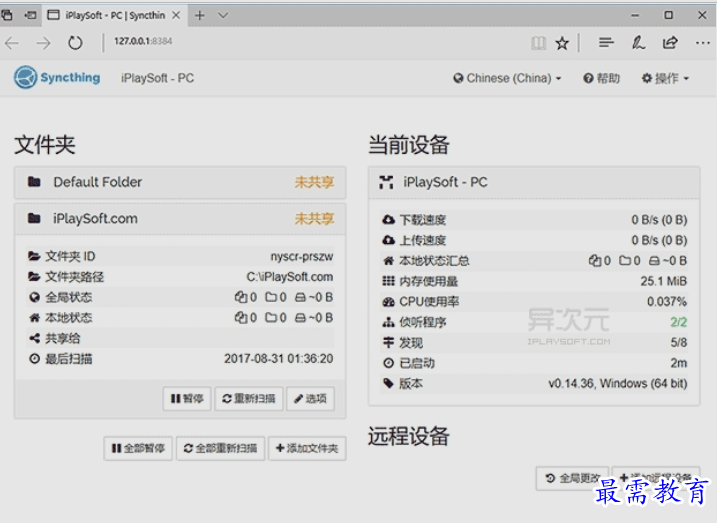This screenshot has height=523, width=717.
Task: Open the tab preview chevron dropdown
Action: (223, 15)
